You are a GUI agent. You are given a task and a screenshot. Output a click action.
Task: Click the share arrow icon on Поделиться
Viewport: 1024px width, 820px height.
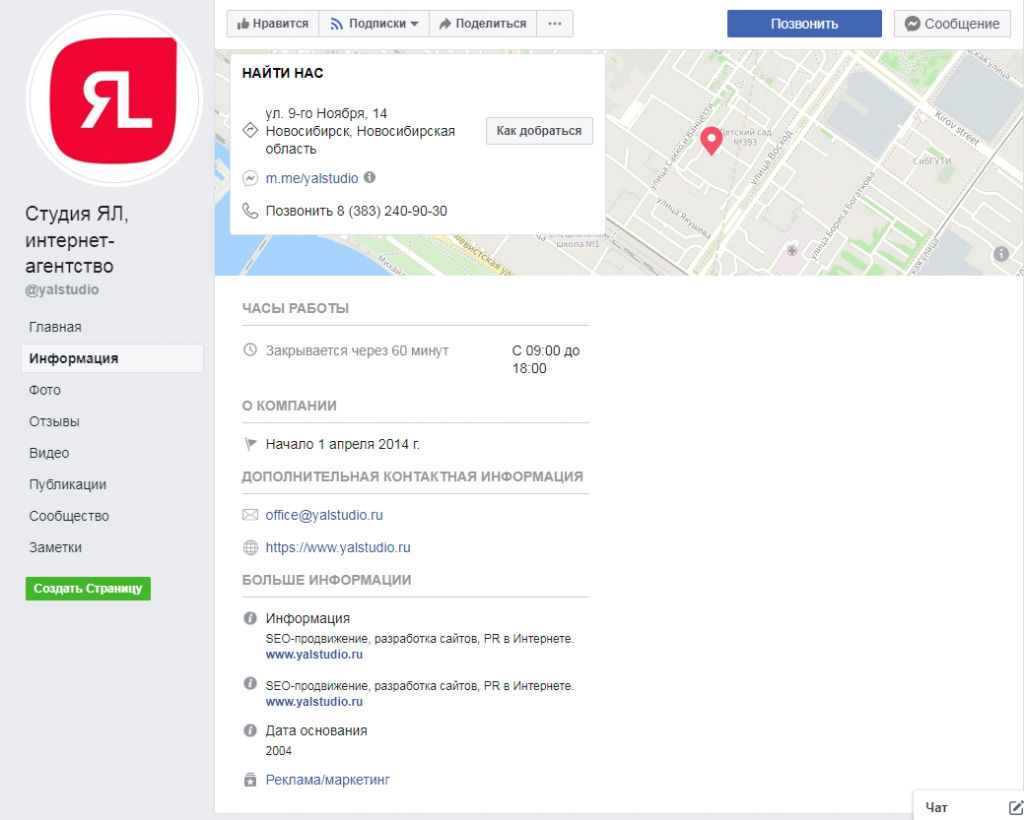(x=445, y=24)
